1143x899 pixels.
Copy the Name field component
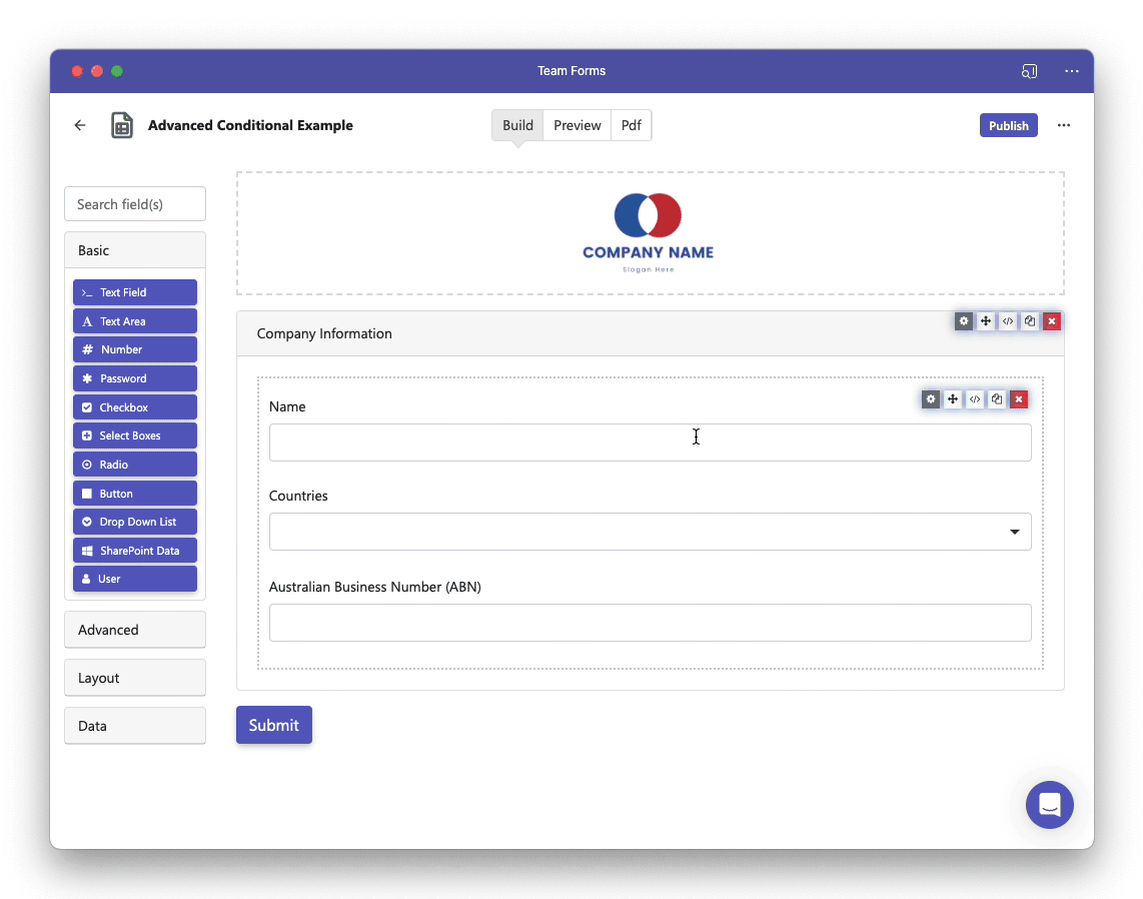click(x=996, y=399)
